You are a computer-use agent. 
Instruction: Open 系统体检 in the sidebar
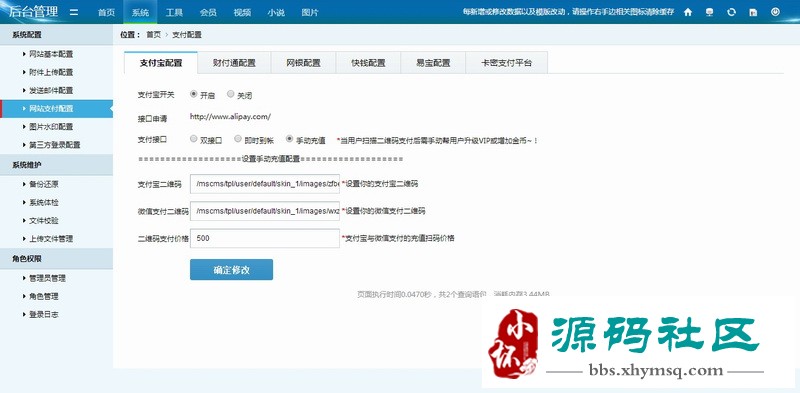(x=44, y=202)
